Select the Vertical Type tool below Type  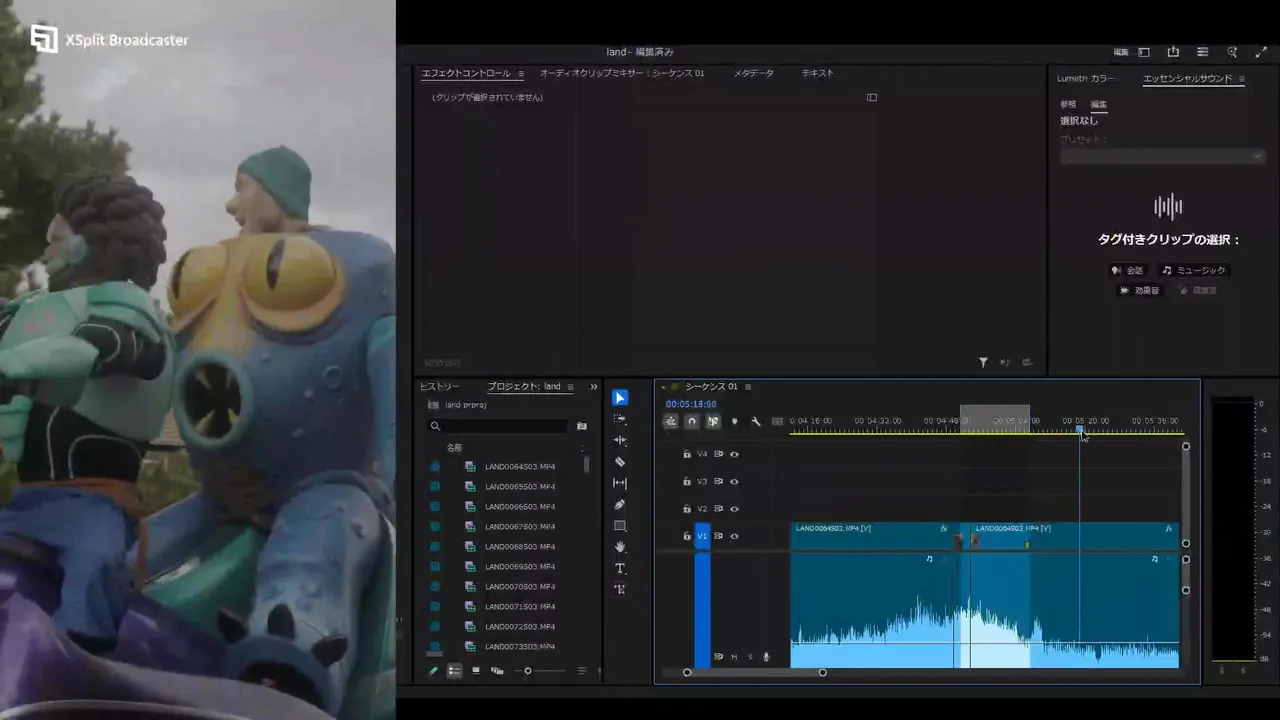tap(620, 590)
